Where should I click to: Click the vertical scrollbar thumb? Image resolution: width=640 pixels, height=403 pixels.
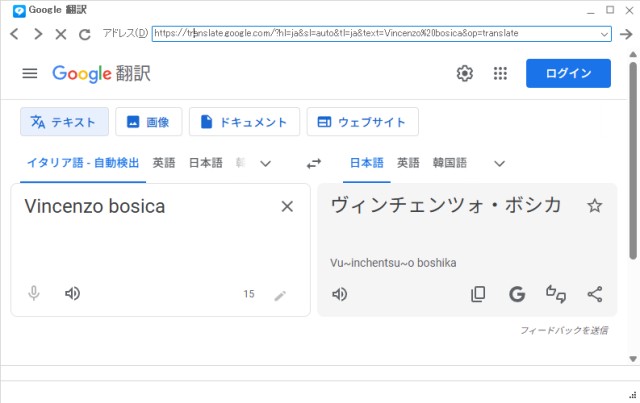633,160
